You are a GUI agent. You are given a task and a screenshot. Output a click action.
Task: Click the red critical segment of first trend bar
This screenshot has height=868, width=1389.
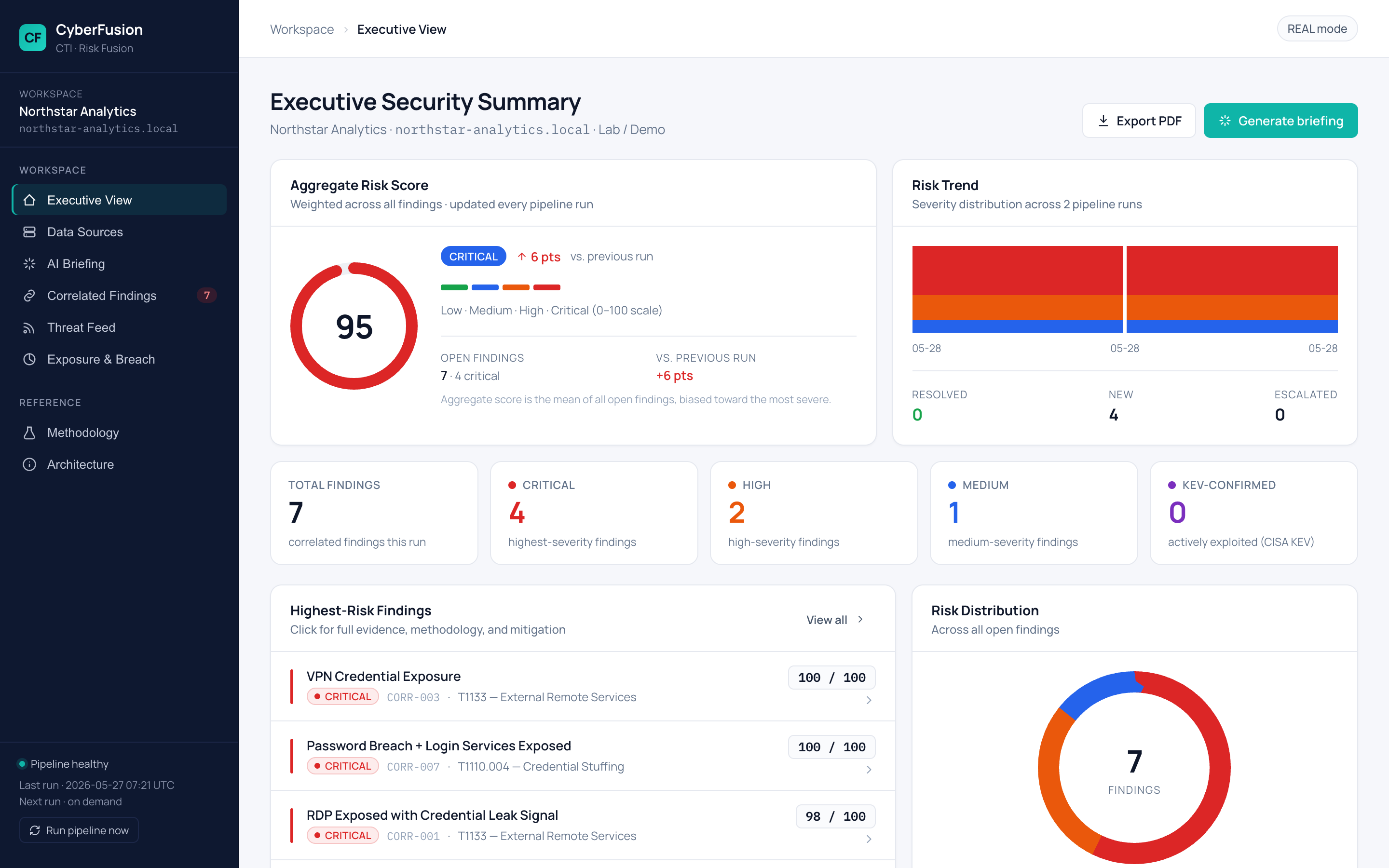1017,271
